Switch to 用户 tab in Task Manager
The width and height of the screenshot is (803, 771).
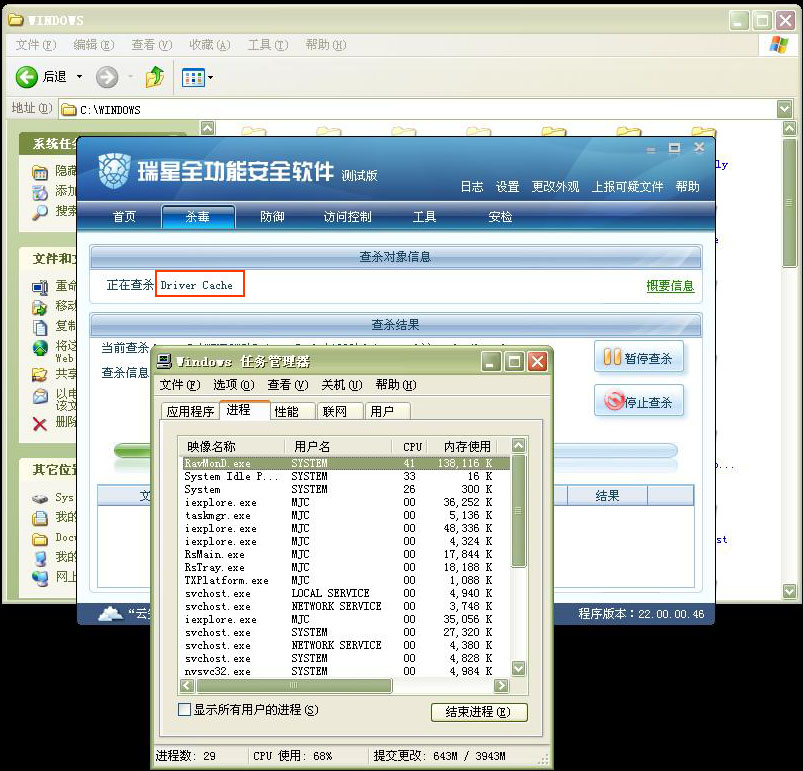pos(387,412)
